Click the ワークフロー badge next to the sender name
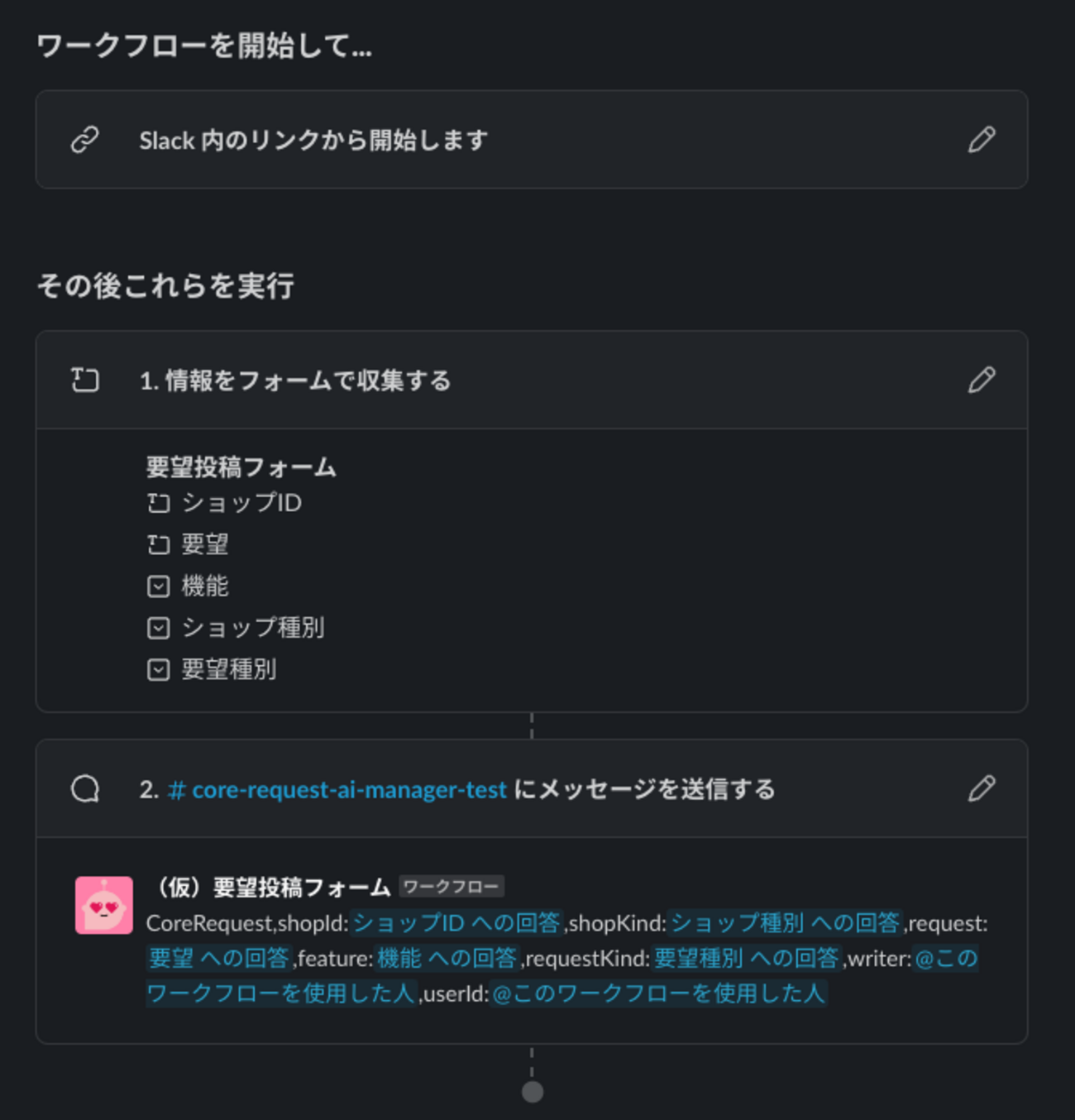Screen dimensions: 1075x1120 [x=451, y=887]
